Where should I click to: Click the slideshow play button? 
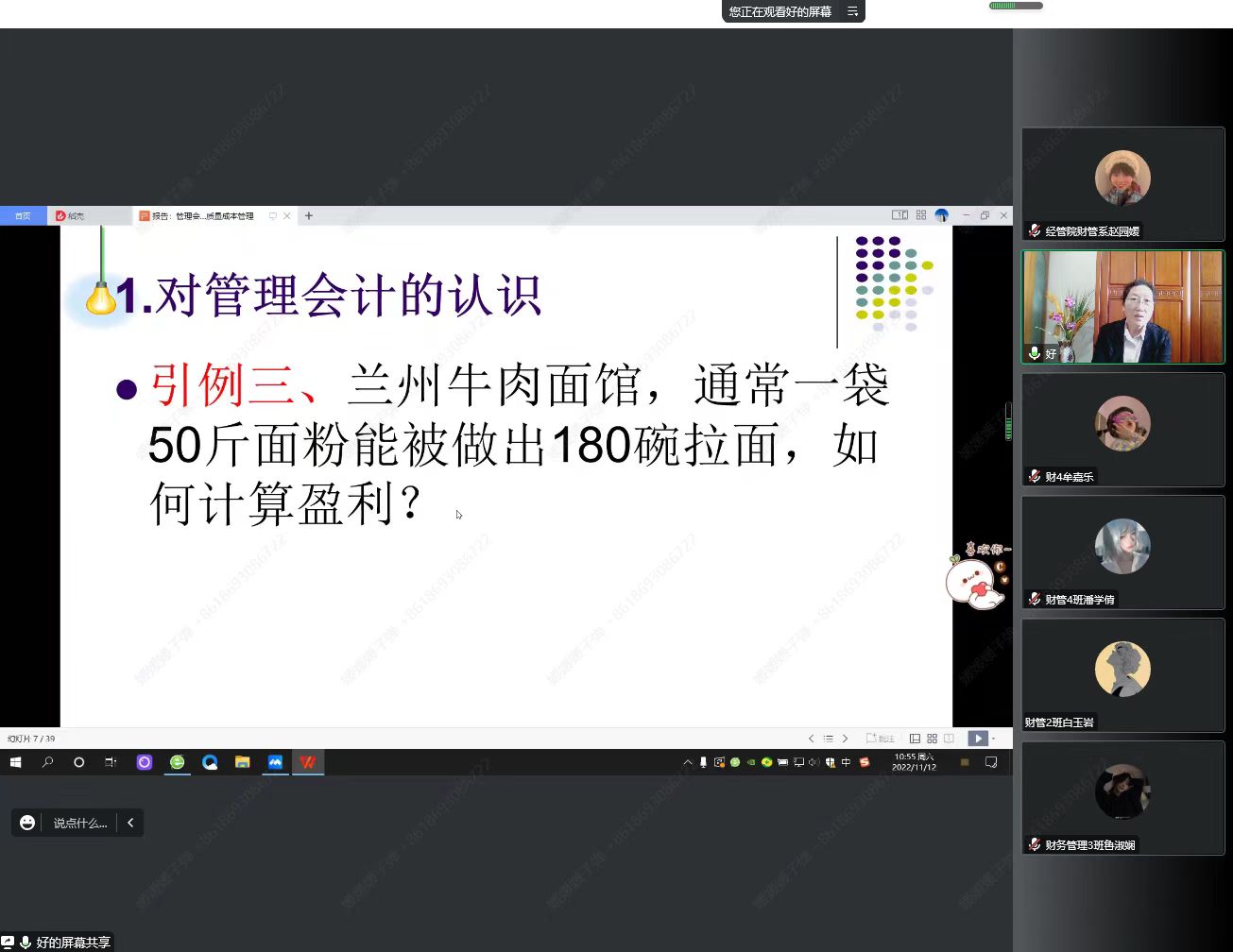tap(978, 739)
